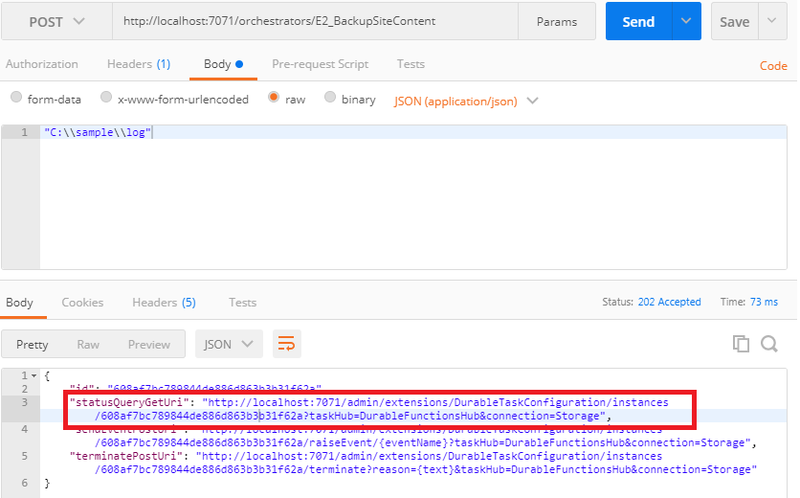Select the x-www-form-urlencoded radio button
The width and height of the screenshot is (800, 498).
(x=106, y=97)
